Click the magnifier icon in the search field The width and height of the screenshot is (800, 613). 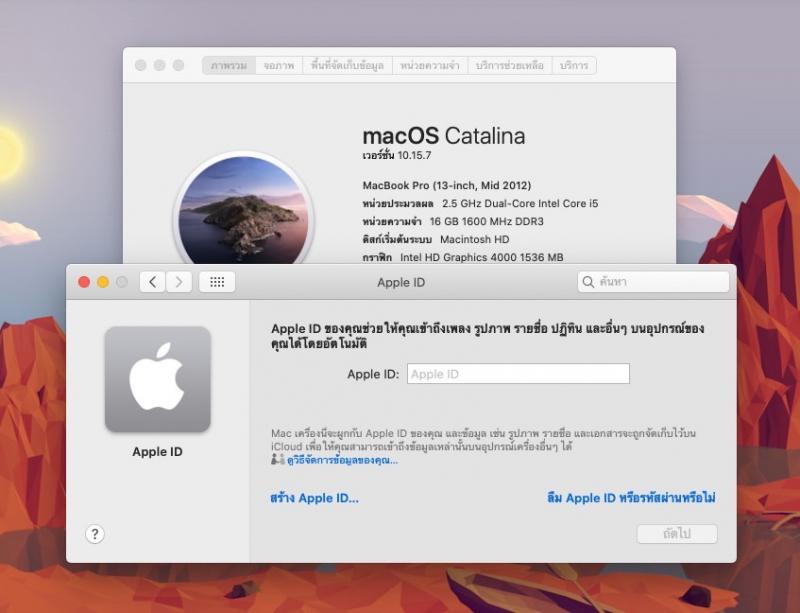[588, 282]
